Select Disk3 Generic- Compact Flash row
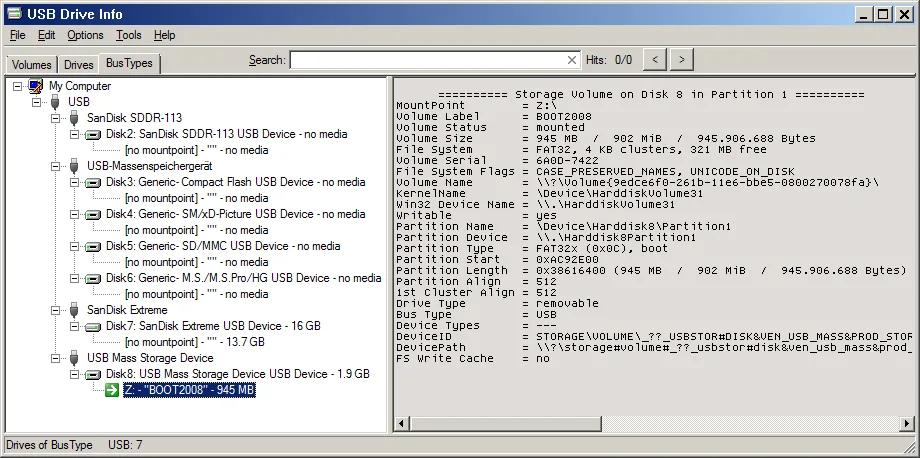The image size is (920, 458). click(x=235, y=182)
